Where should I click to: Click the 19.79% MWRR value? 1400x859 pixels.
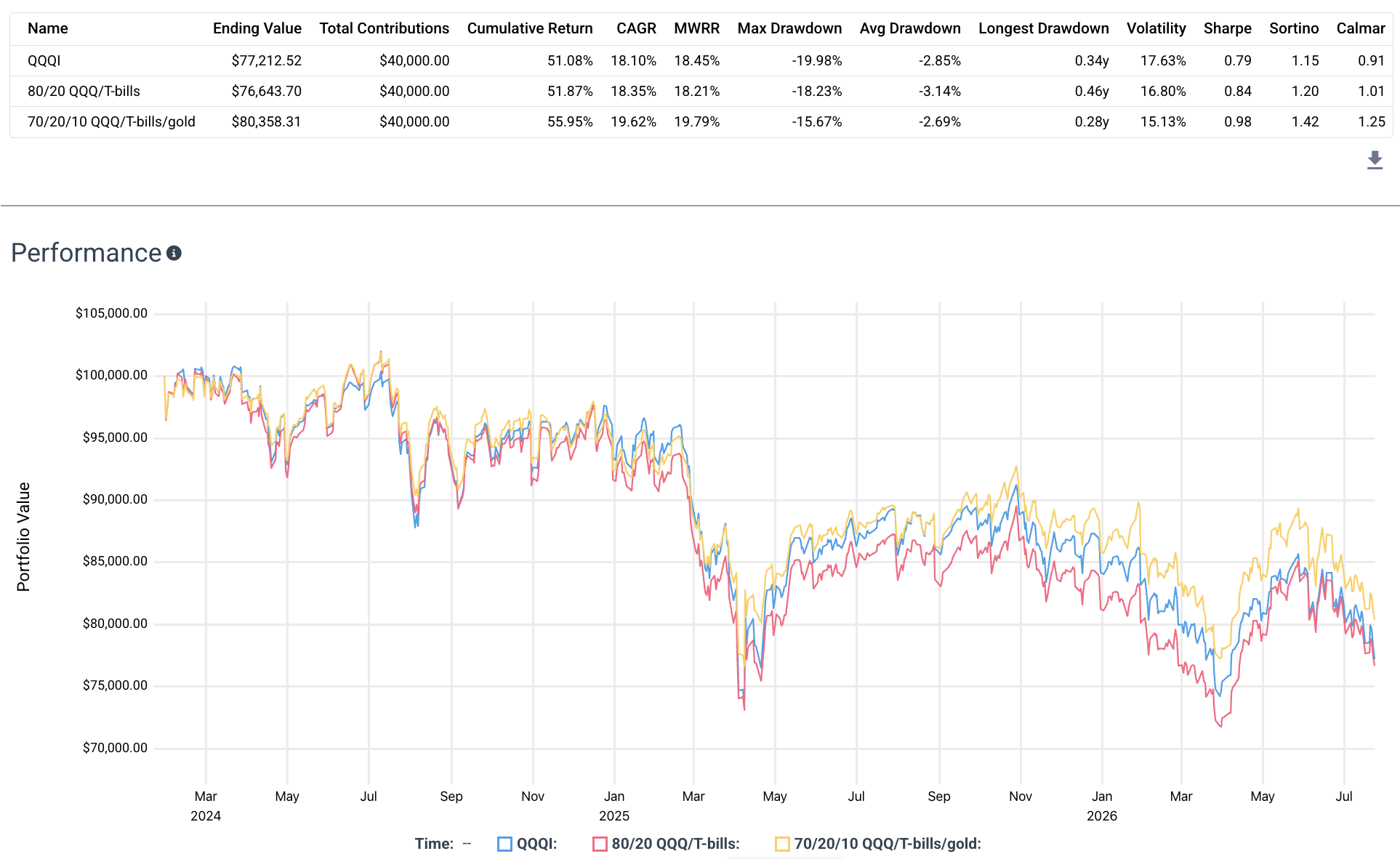click(697, 121)
